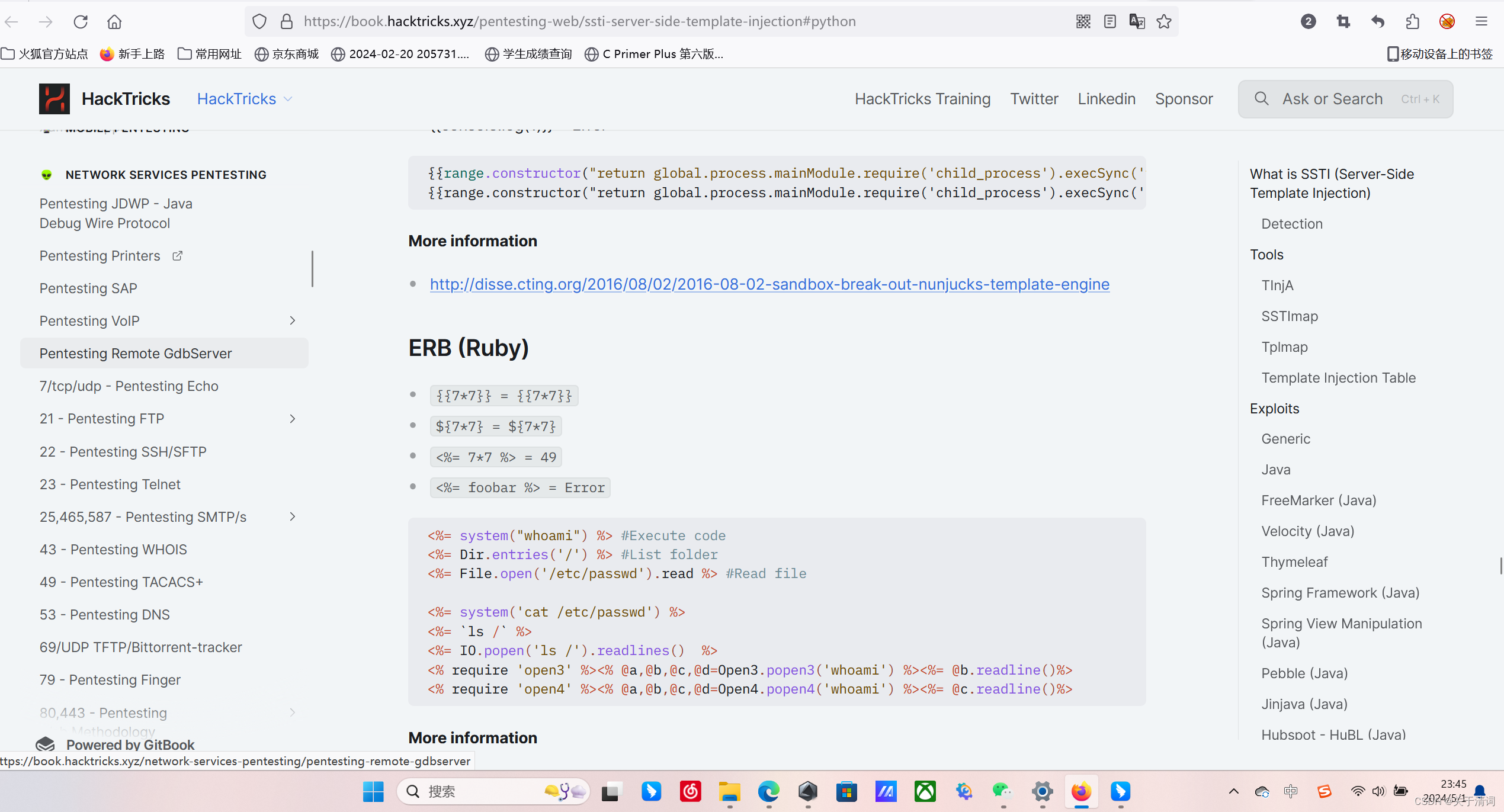Expand the Pentesting VoIP section
Image resolution: width=1504 pixels, height=812 pixels.
pyautogui.click(x=292, y=320)
